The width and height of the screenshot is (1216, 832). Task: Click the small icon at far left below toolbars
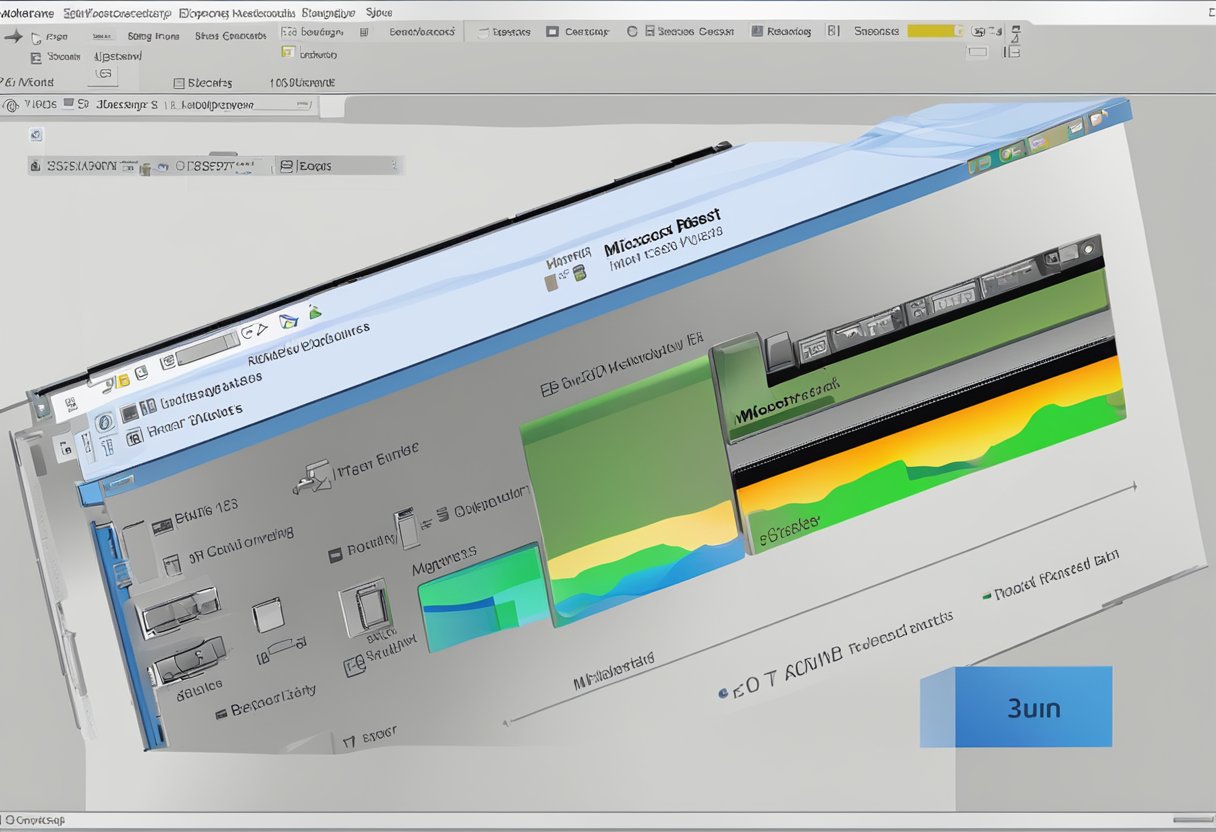37,134
